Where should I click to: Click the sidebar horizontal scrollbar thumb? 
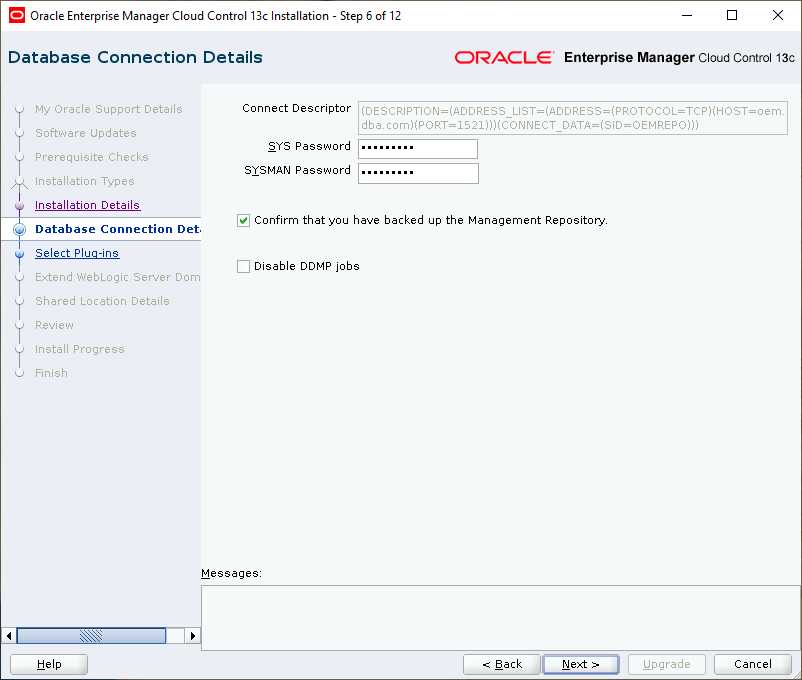click(92, 635)
